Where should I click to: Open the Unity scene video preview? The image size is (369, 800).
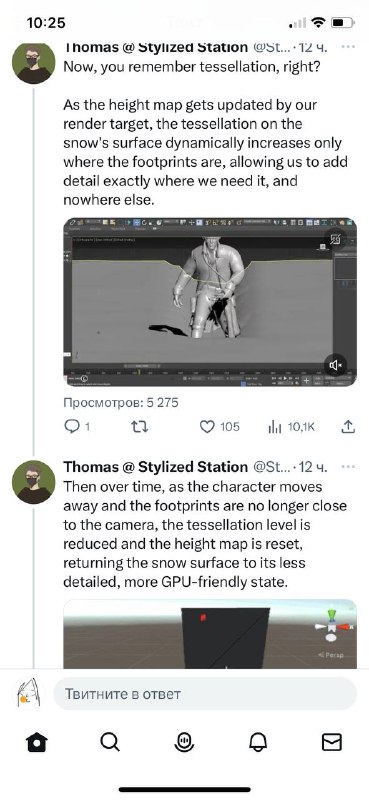(210, 634)
